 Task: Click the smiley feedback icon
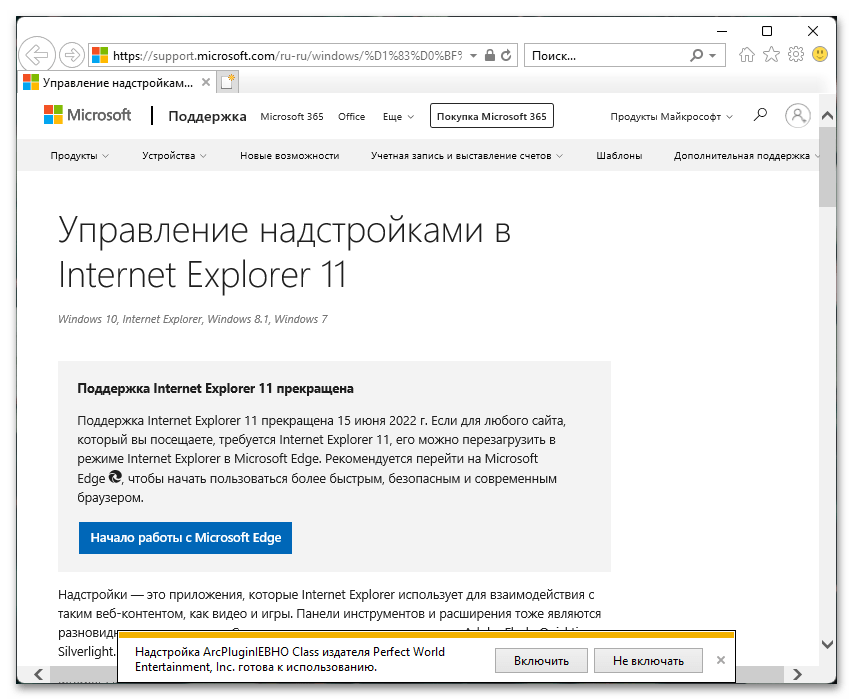pos(819,54)
